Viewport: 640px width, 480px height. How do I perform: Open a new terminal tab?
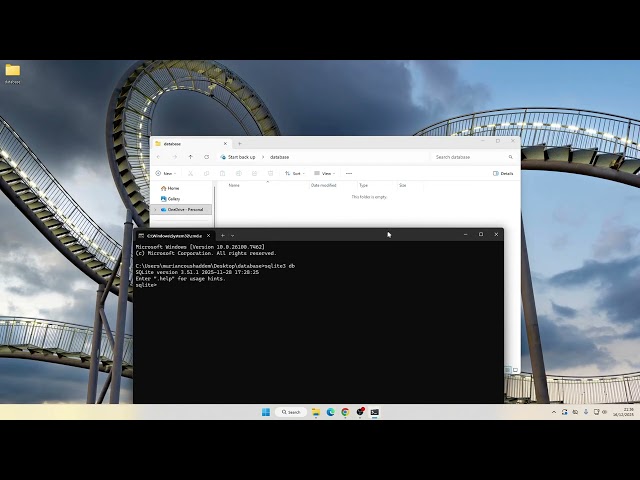pos(223,236)
